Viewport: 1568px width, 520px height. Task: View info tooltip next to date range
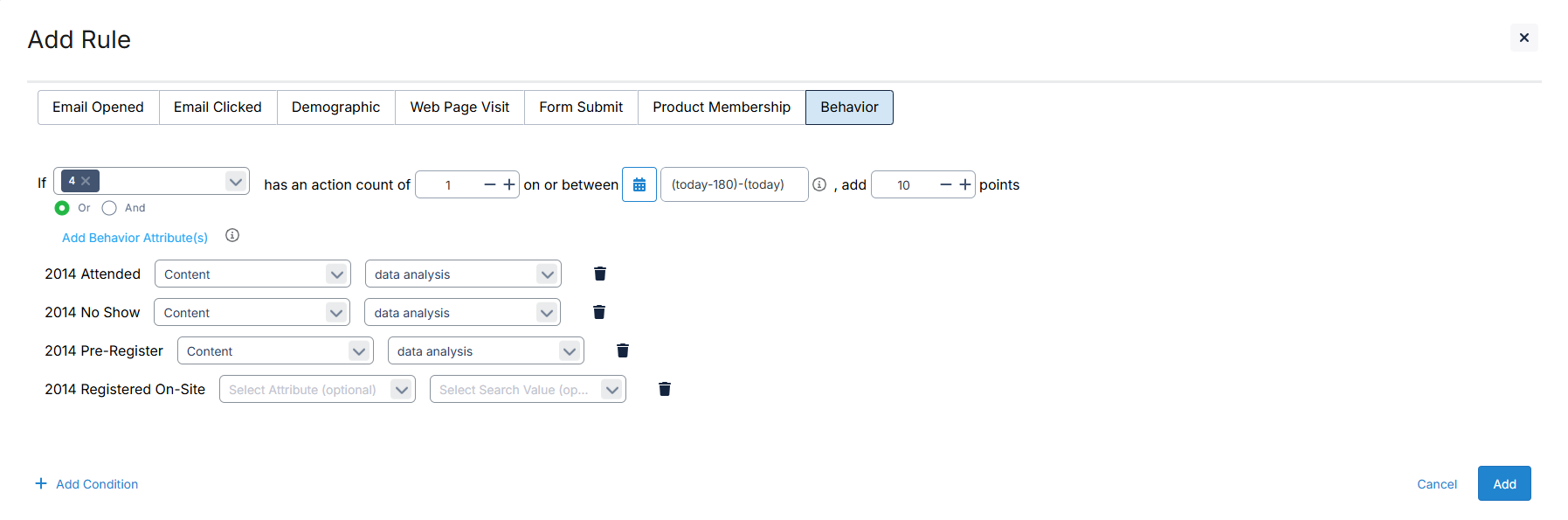(x=819, y=184)
